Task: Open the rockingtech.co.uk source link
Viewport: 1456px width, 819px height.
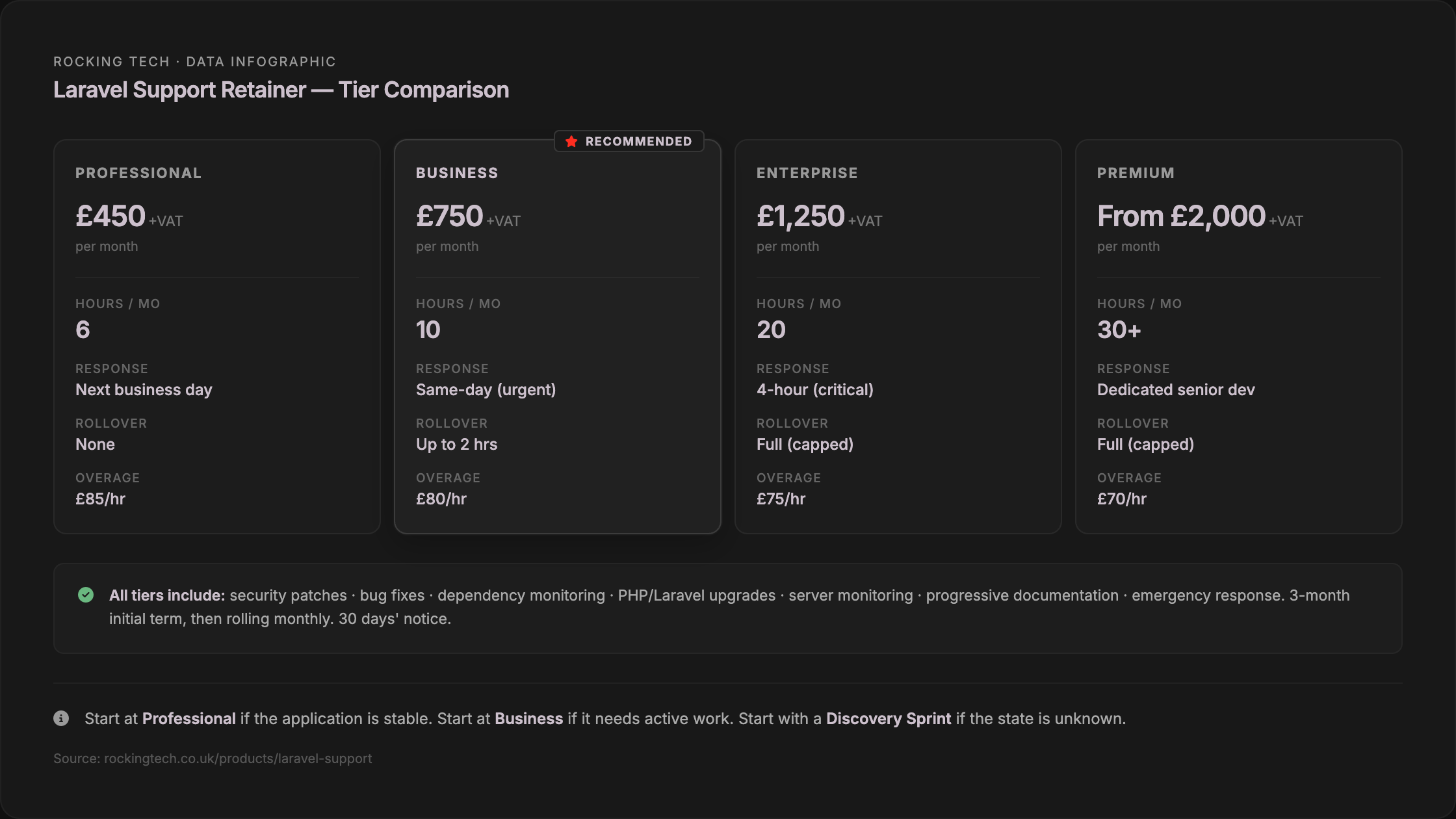Action: (238, 759)
